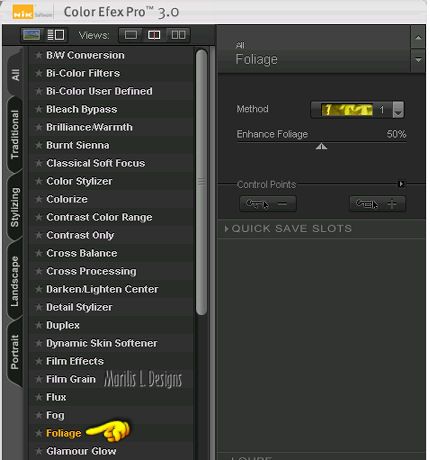Toggle favorite star for Cross Processing
Image resolution: width=430 pixels, height=460 pixels.
click(39, 271)
